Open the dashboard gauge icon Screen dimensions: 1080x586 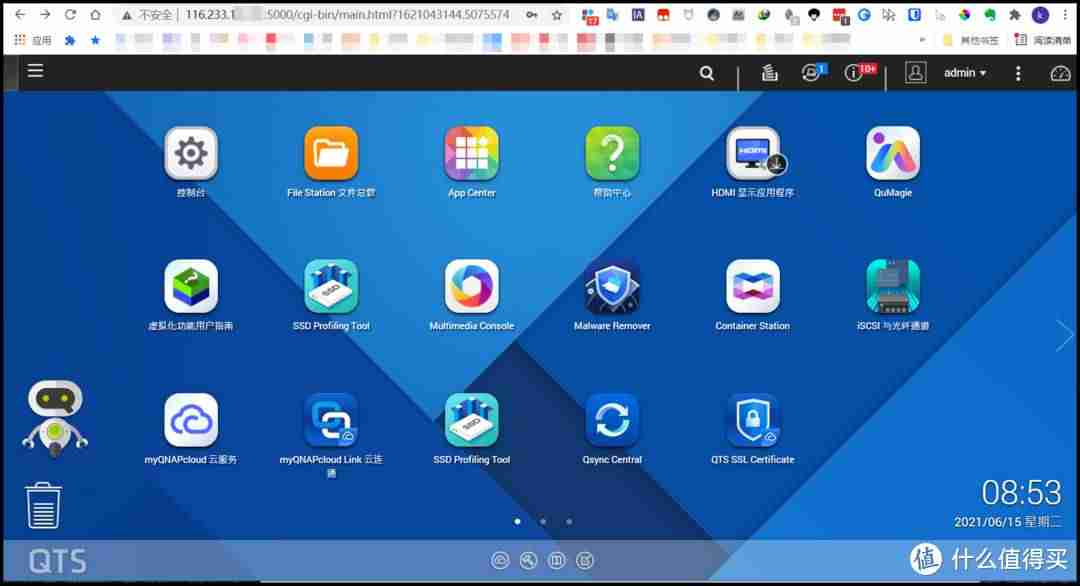[1060, 73]
